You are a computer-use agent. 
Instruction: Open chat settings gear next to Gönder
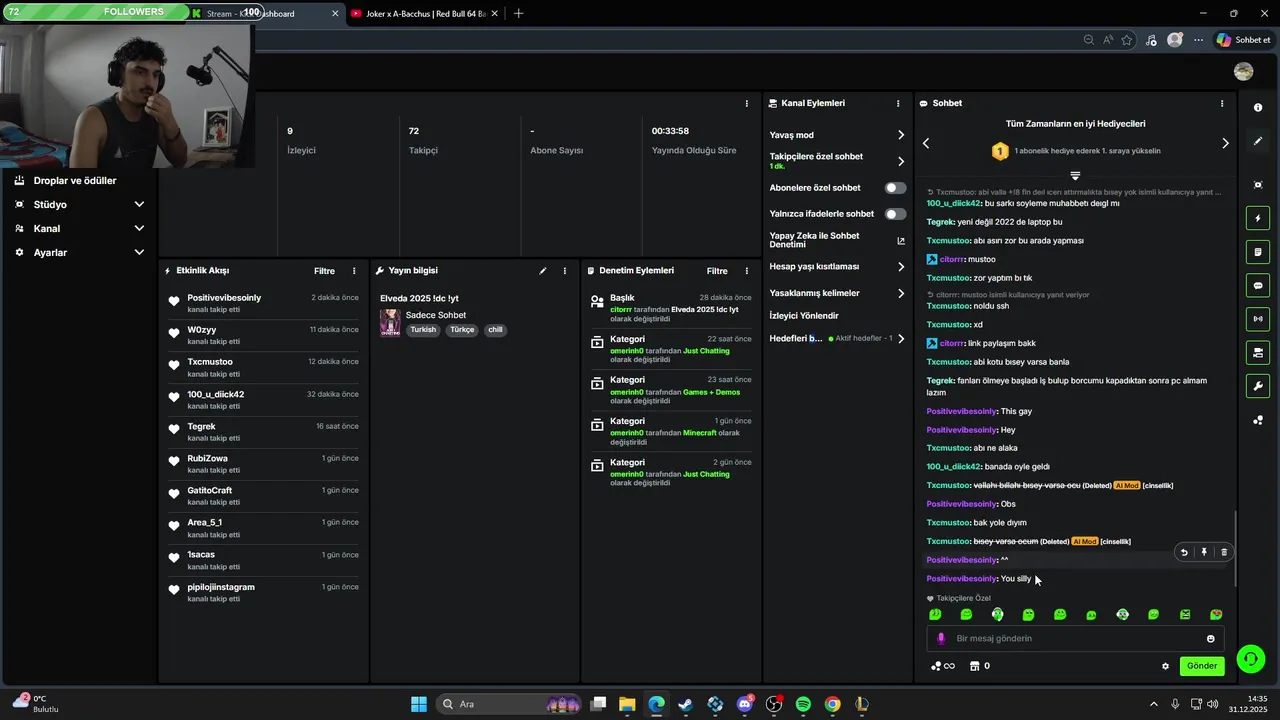click(1165, 666)
